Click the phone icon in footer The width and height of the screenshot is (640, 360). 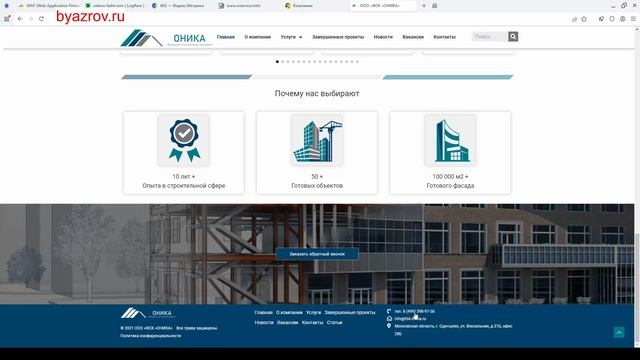389,311
